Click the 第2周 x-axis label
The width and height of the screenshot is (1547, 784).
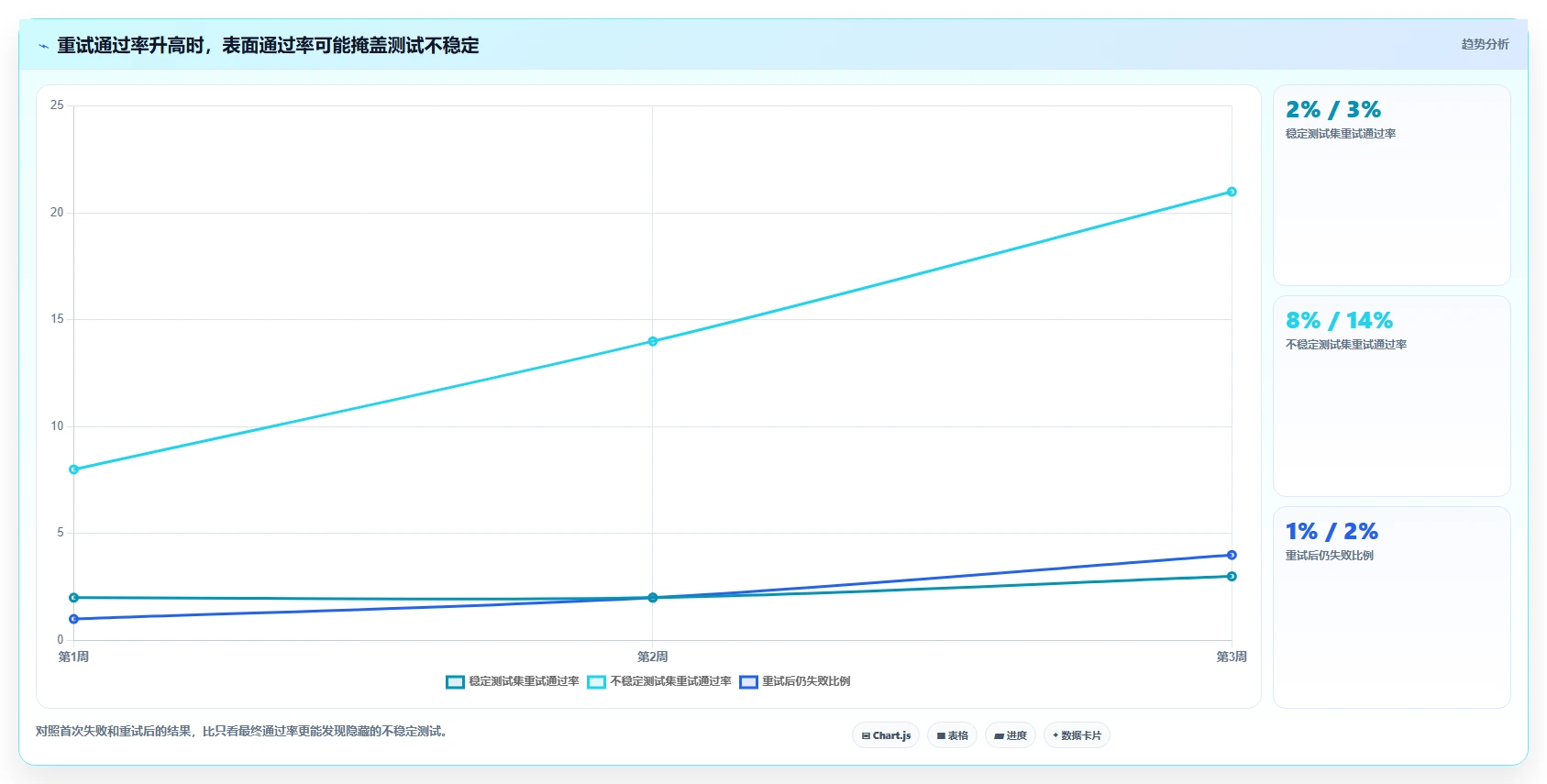[653, 657]
